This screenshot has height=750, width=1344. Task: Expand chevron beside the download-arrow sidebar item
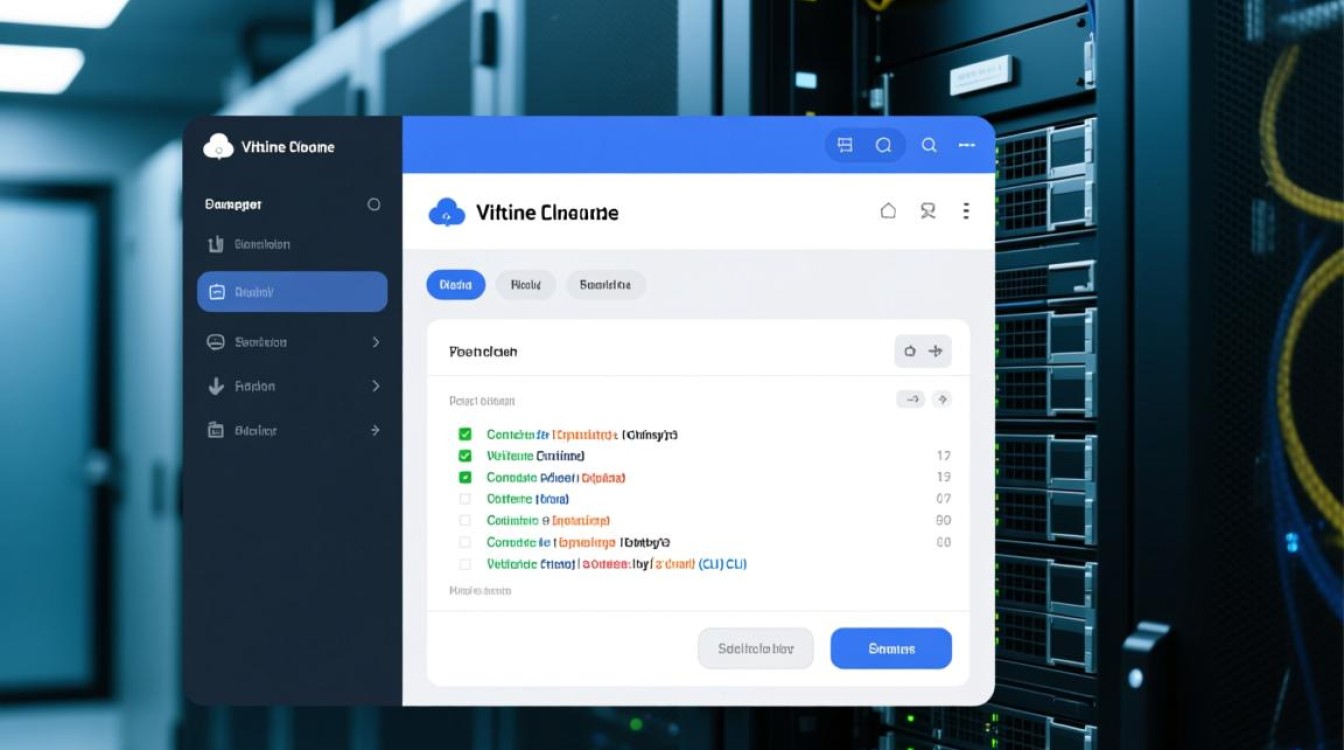coord(376,386)
